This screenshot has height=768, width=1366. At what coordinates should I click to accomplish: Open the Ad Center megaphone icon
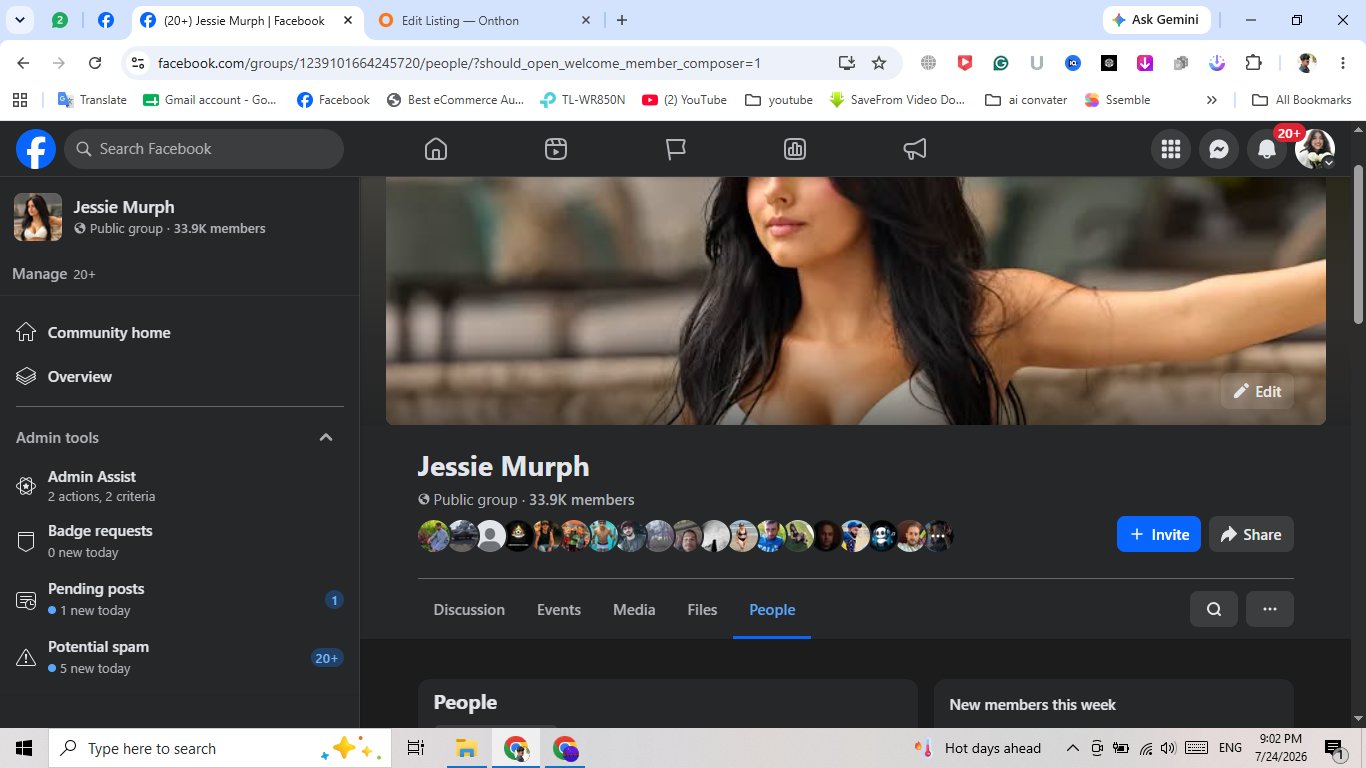[915, 149]
